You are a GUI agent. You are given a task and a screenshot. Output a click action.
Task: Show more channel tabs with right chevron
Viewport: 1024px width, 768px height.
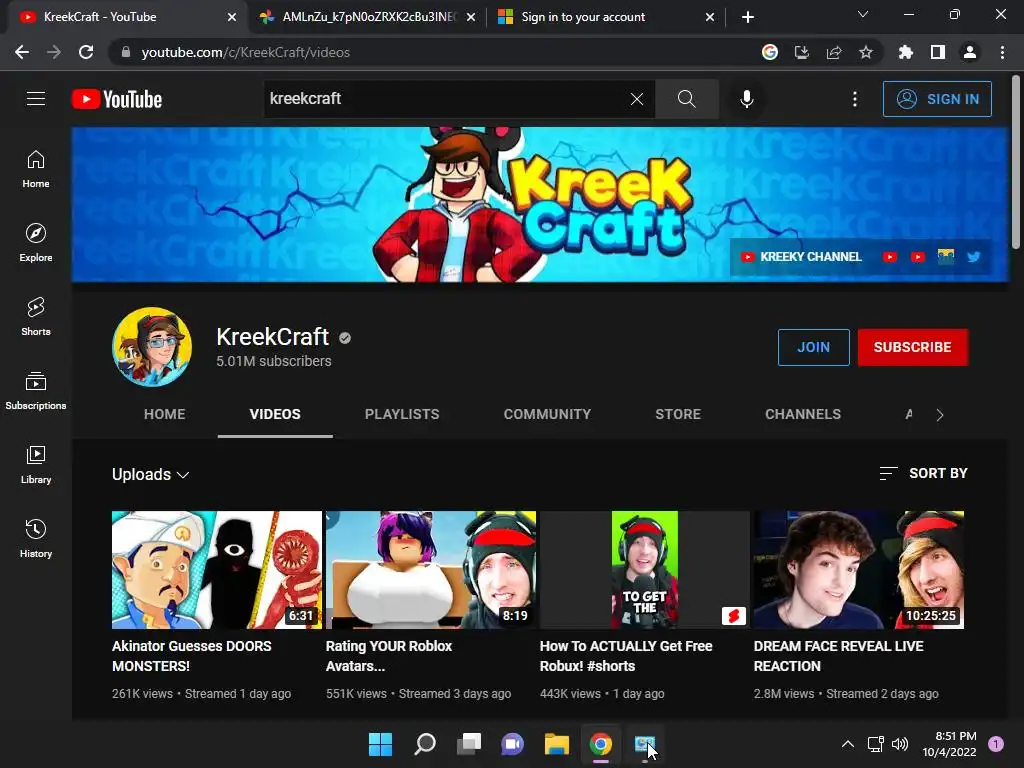[940, 415]
